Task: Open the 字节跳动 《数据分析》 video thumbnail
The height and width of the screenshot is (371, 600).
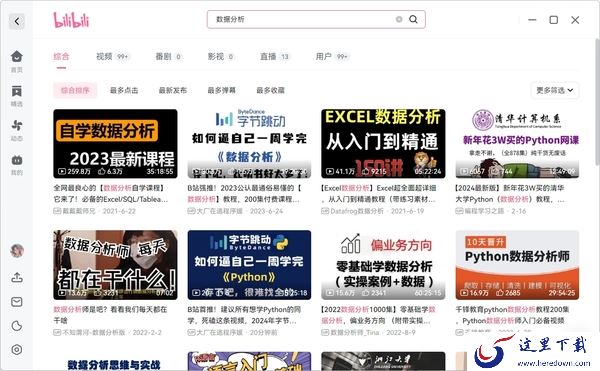Action: 249,143
